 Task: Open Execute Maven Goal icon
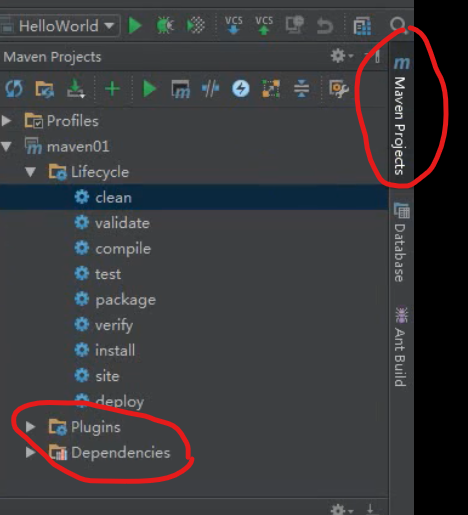[180, 89]
